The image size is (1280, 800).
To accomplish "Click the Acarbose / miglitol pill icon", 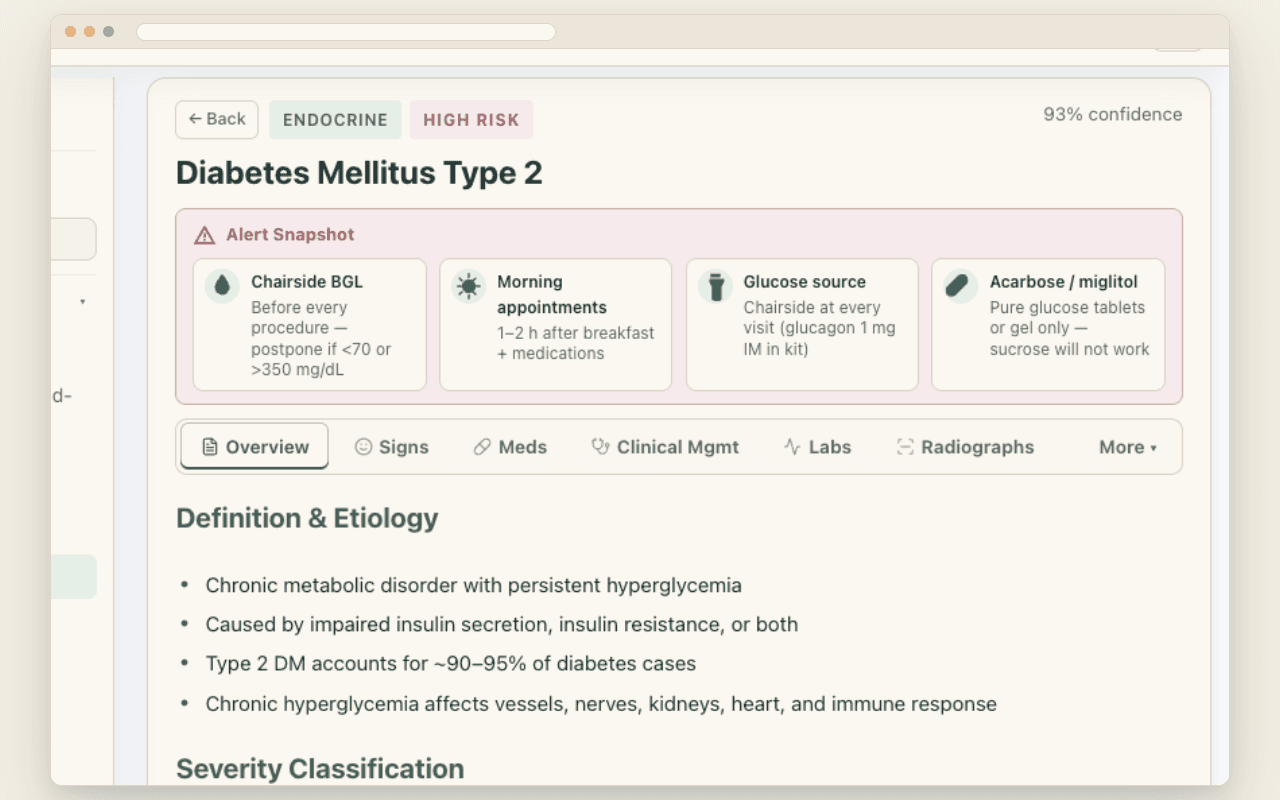I will click(x=960, y=286).
